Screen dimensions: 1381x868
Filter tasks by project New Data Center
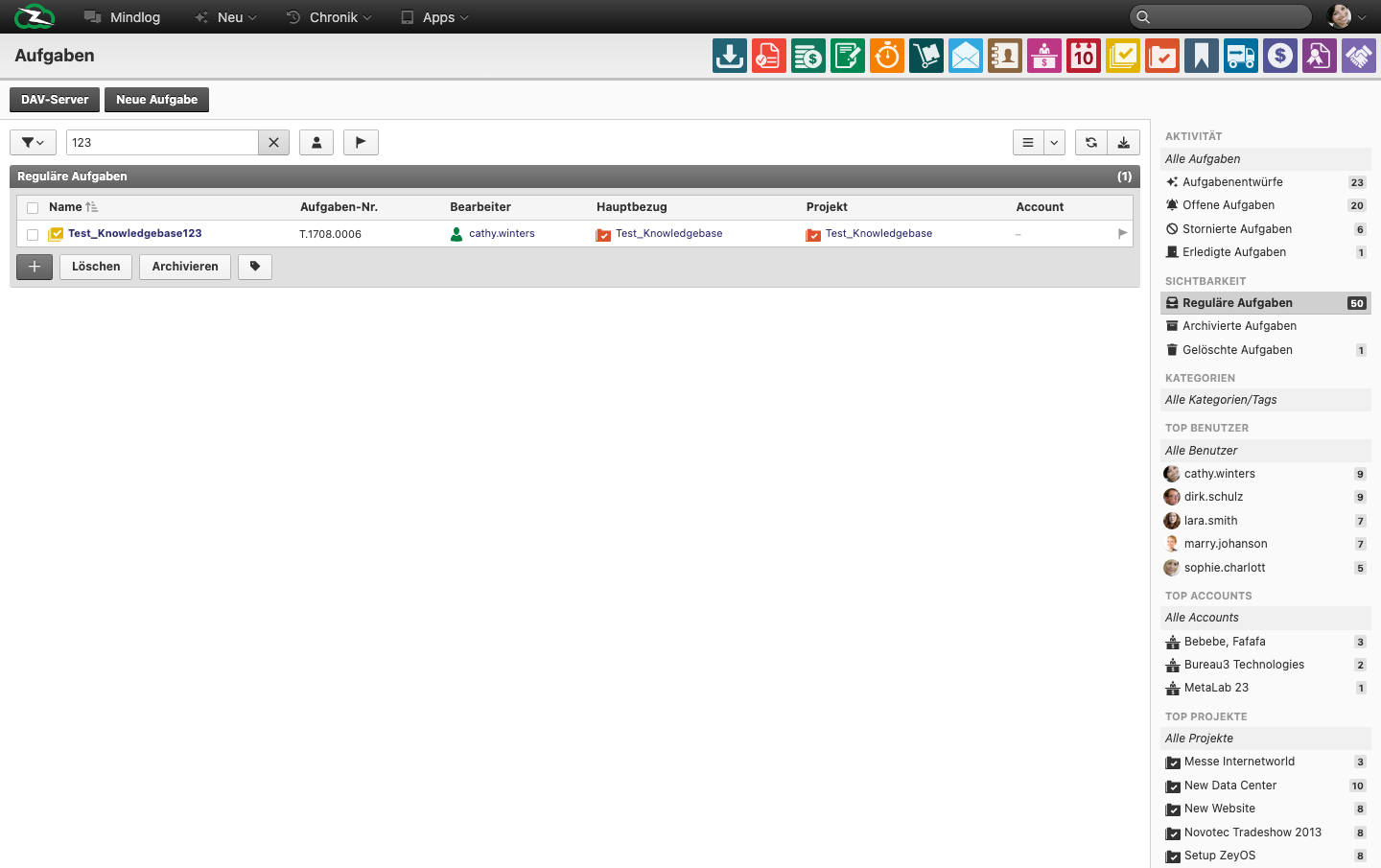point(1265,786)
